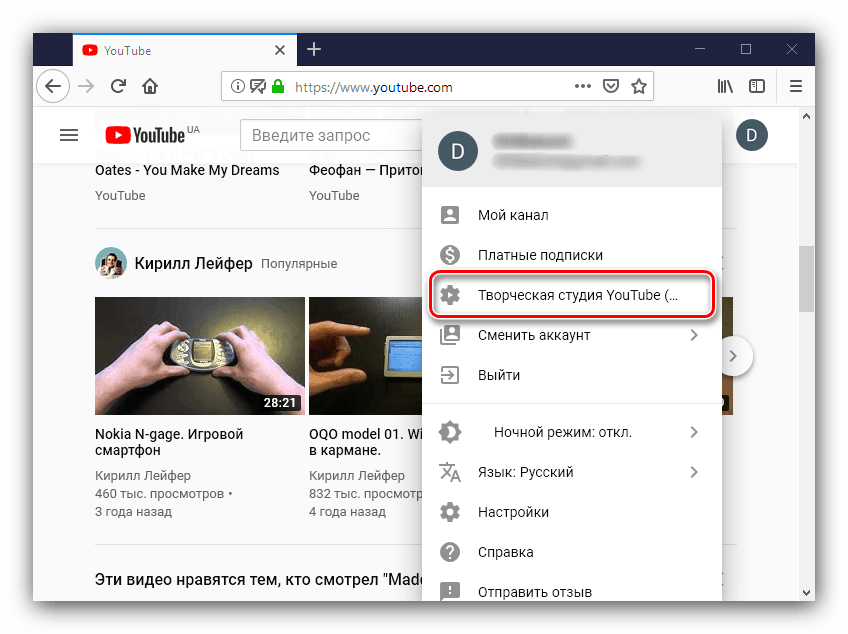Click the green padlock security icon
The height and width of the screenshot is (634, 848).
(x=278, y=86)
